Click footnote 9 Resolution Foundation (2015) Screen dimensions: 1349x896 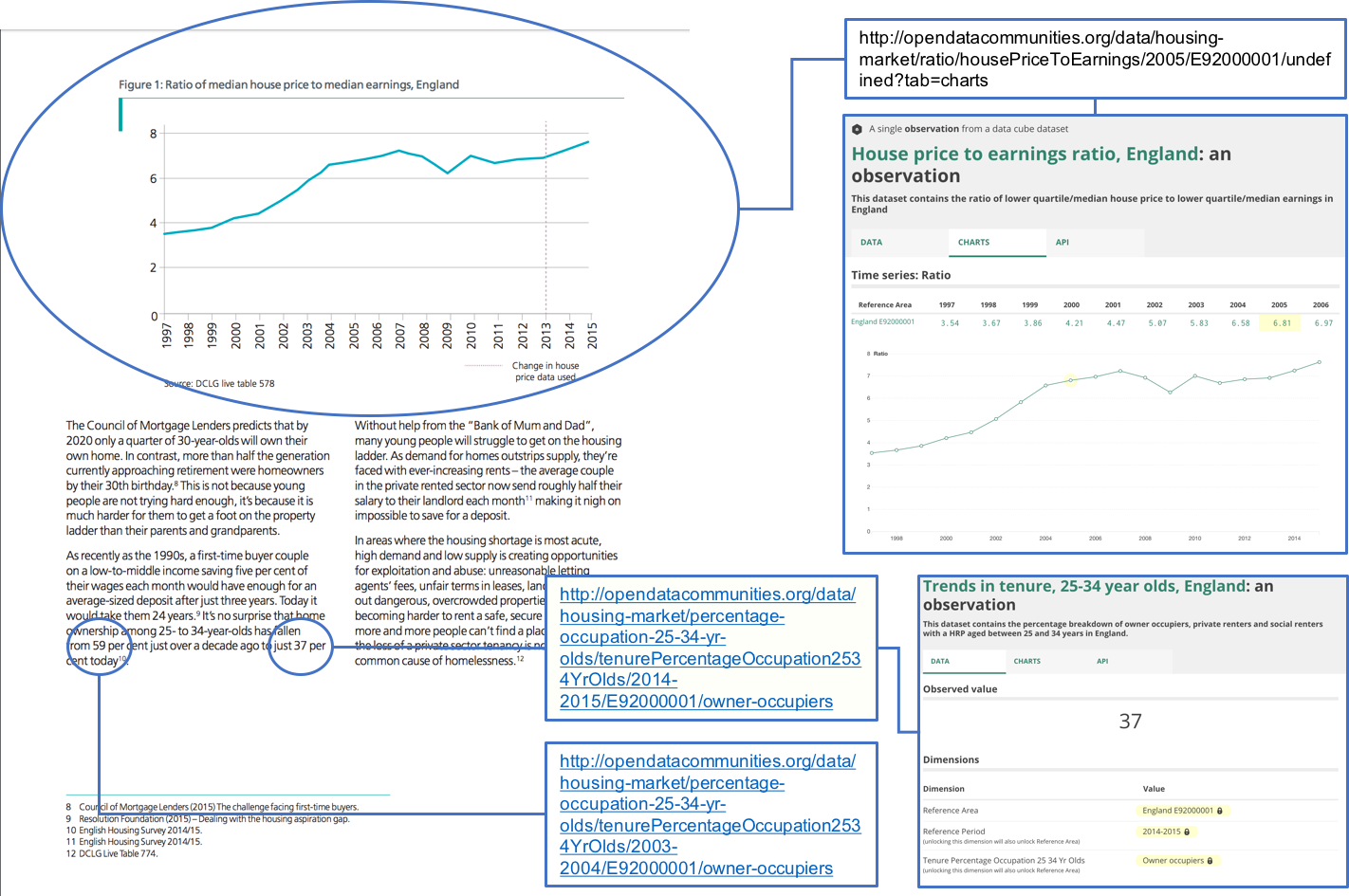[x=207, y=819]
